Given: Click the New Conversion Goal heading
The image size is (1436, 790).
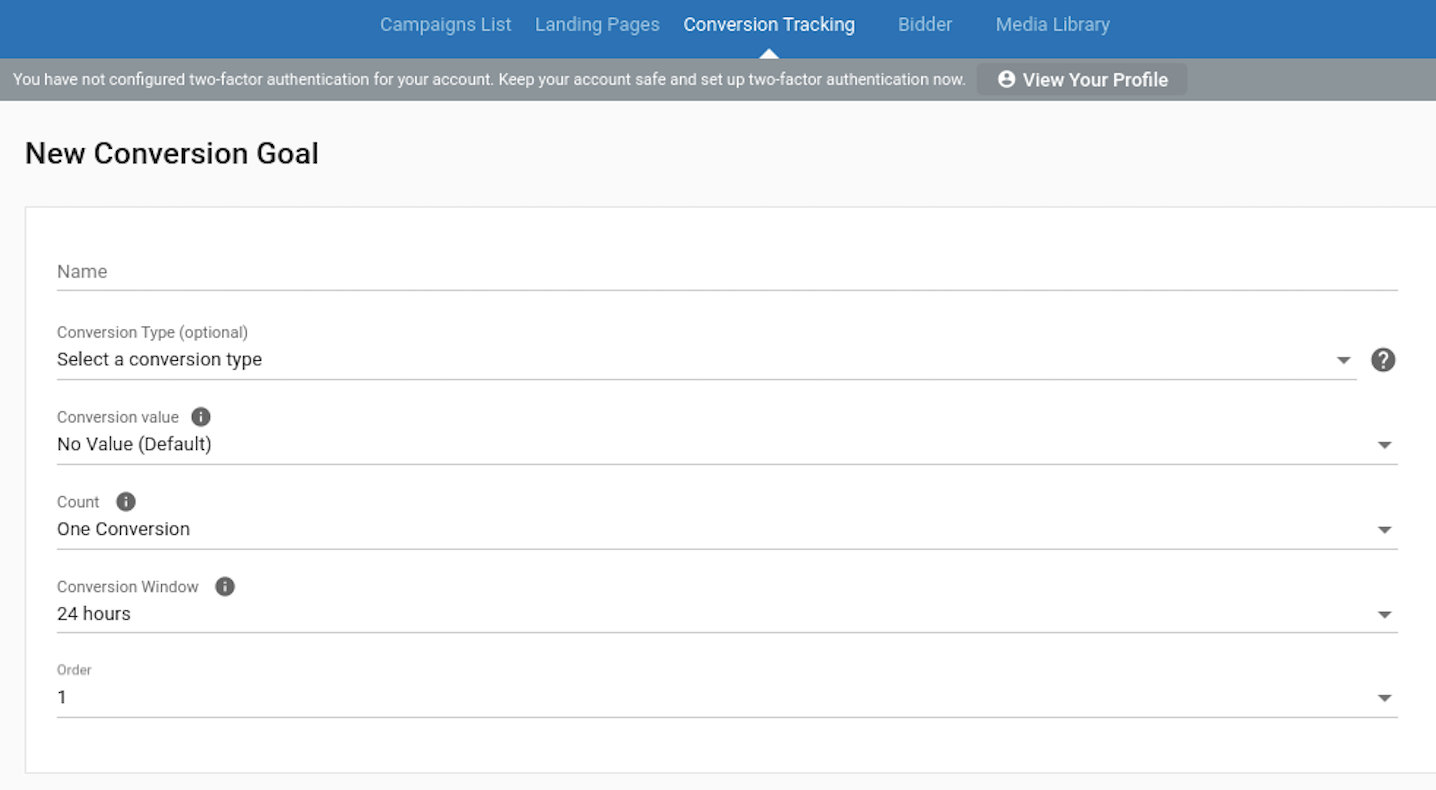Looking at the screenshot, I should [x=172, y=153].
